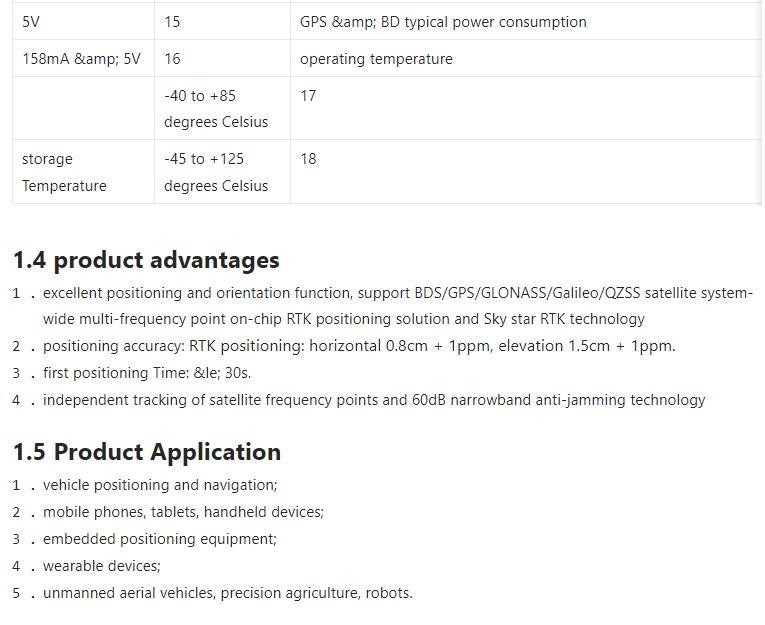The height and width of the screenshot is (625, 765).
Task: Click table cell with number 16
Action: 222,59
